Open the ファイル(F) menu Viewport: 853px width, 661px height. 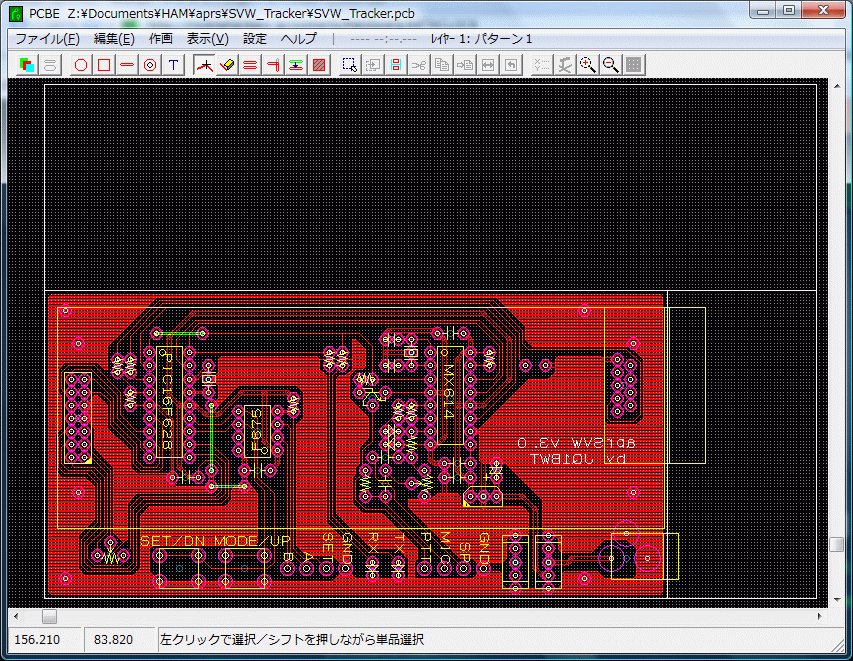47,39
